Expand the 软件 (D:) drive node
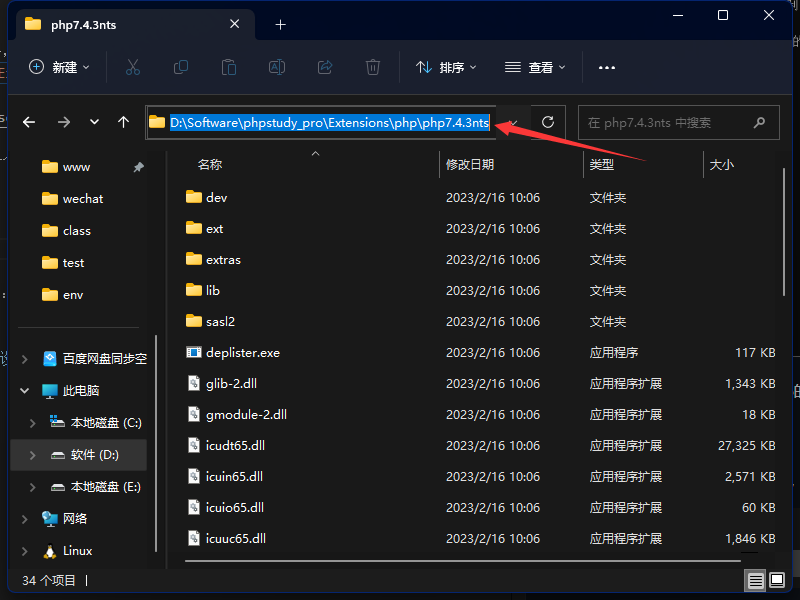This screenshot has width=800, height=600. [33, 455]
